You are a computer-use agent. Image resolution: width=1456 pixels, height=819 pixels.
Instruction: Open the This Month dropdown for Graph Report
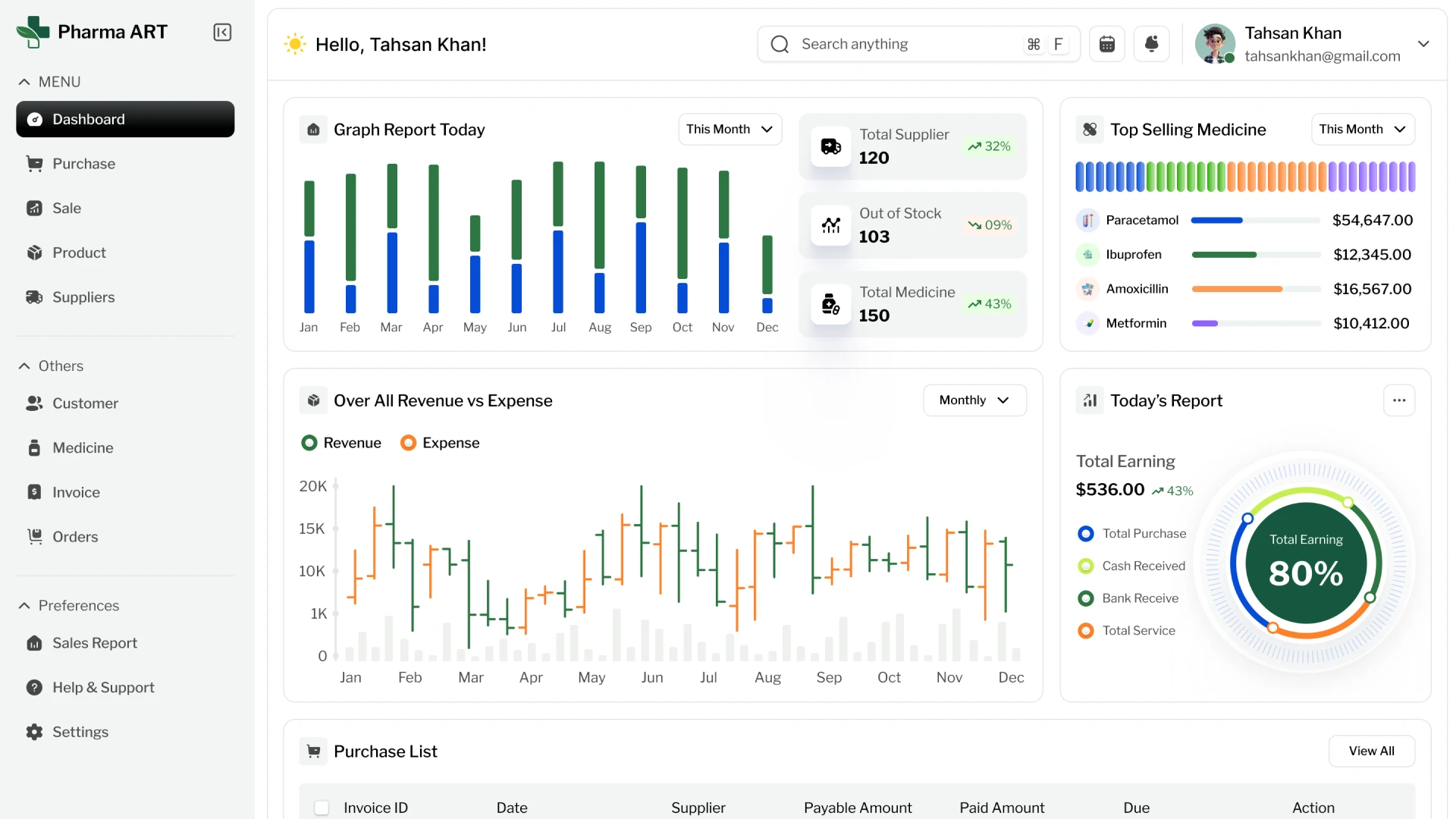[729, 129]
